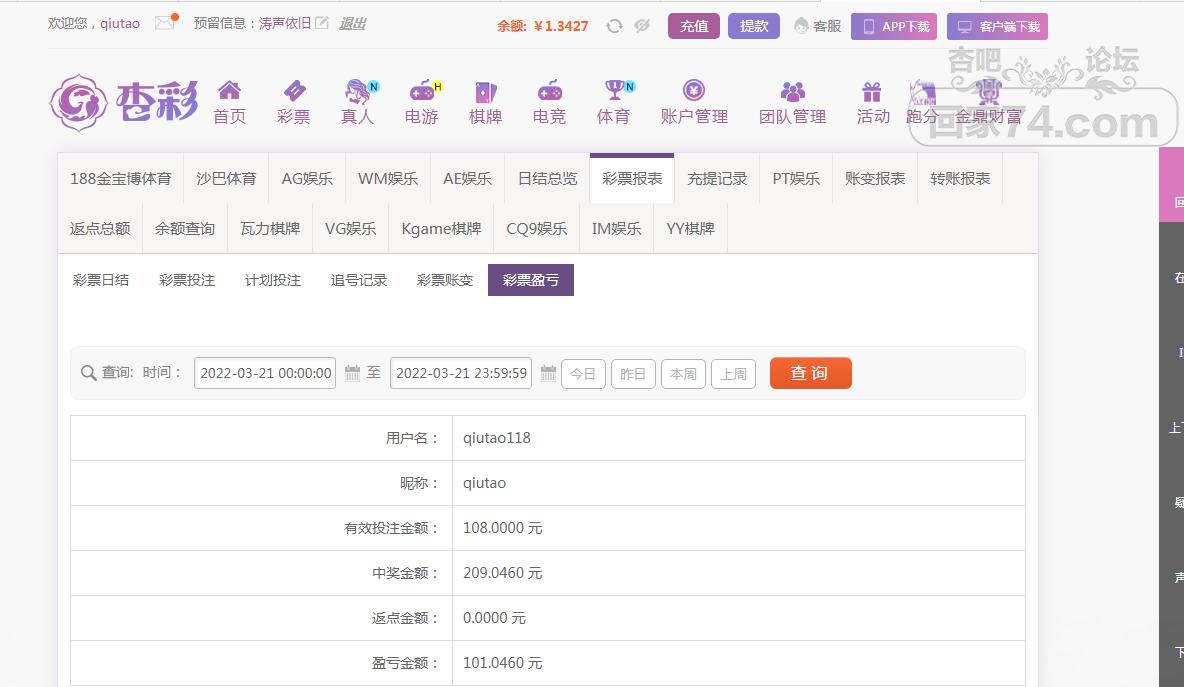Select the 彩票投注 sub-tab
Viewport: 1184px width, 687px height.
click(x=187, y=280)
